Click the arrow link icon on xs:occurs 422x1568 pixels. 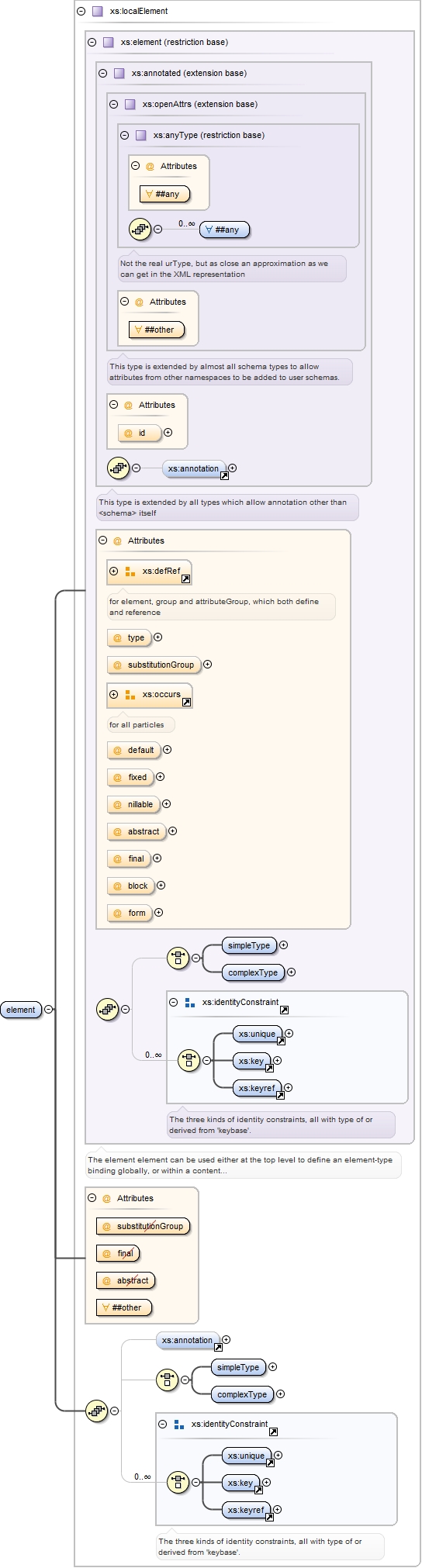click(186, 703)
